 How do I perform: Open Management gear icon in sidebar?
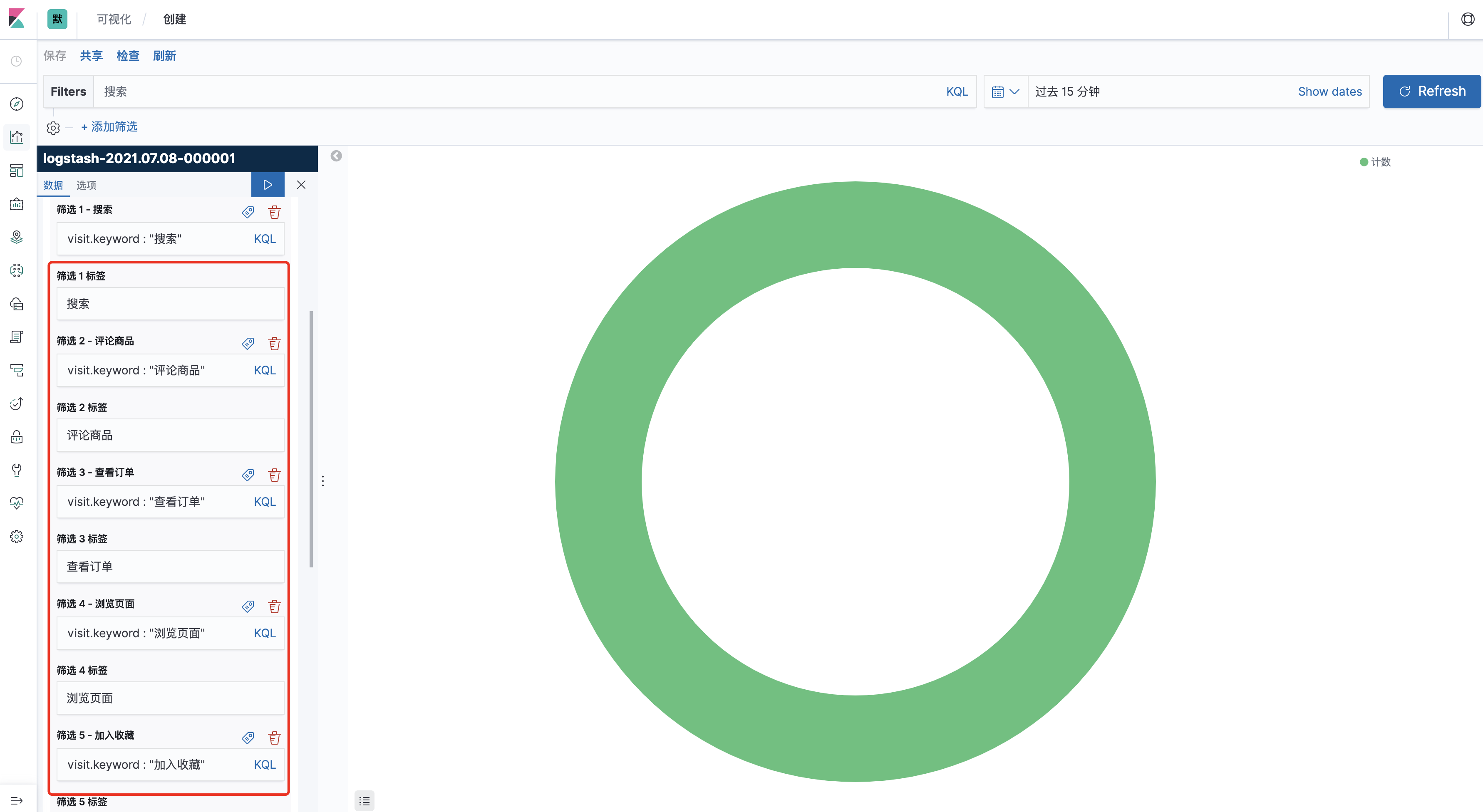[17, 536]
